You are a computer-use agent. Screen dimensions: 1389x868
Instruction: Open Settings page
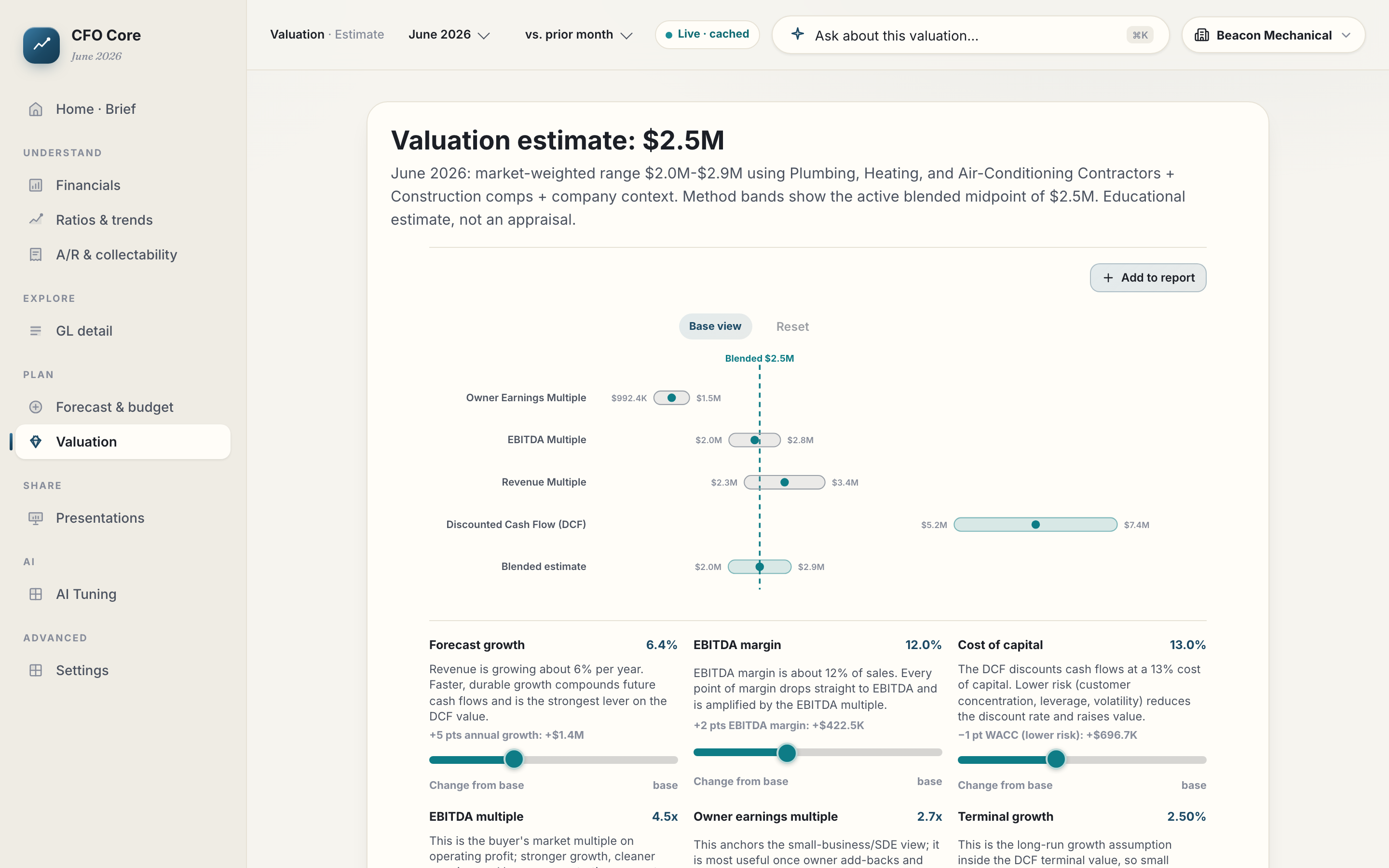pyautogui.click(x=123, y=670)
